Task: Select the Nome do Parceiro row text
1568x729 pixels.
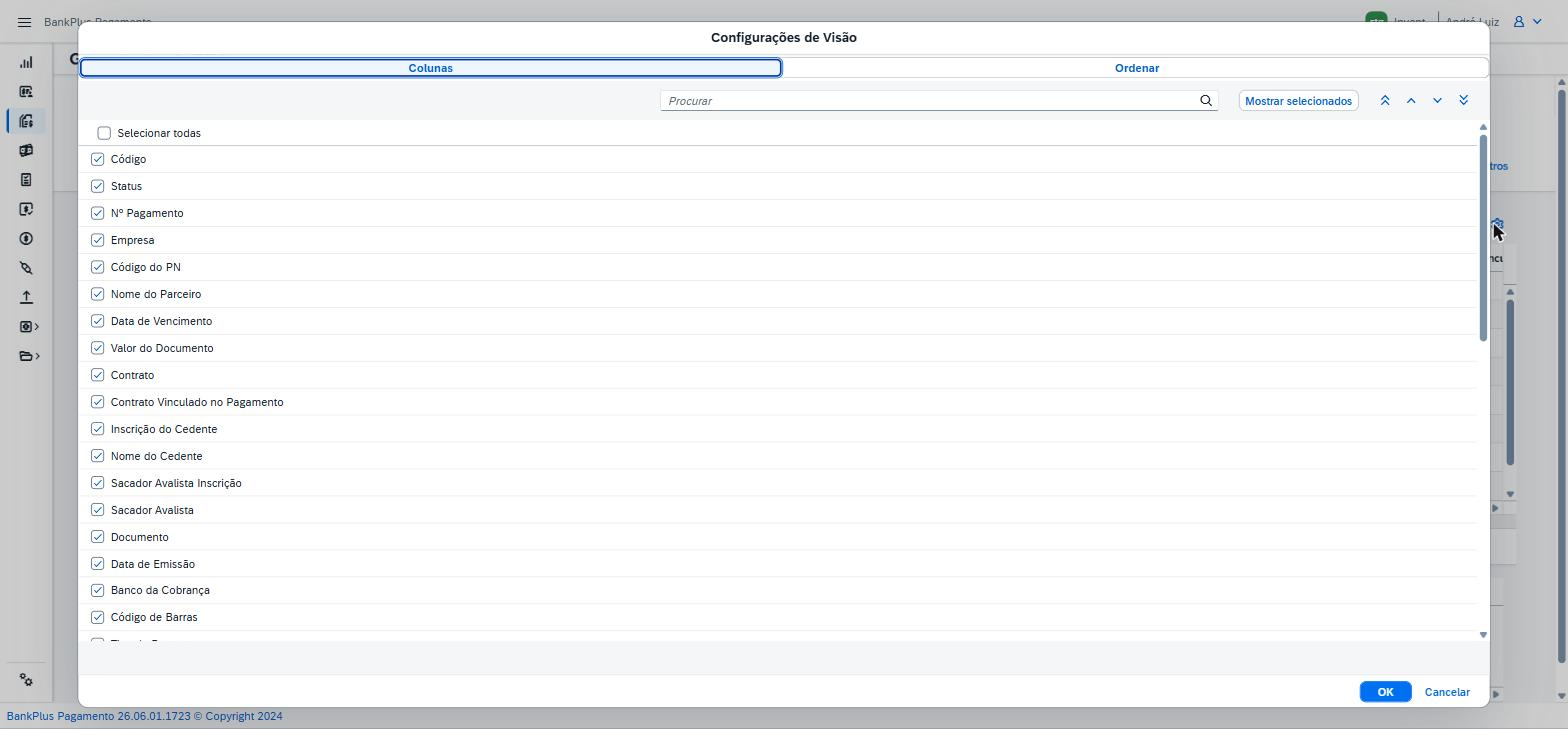Action: [156, 294]
